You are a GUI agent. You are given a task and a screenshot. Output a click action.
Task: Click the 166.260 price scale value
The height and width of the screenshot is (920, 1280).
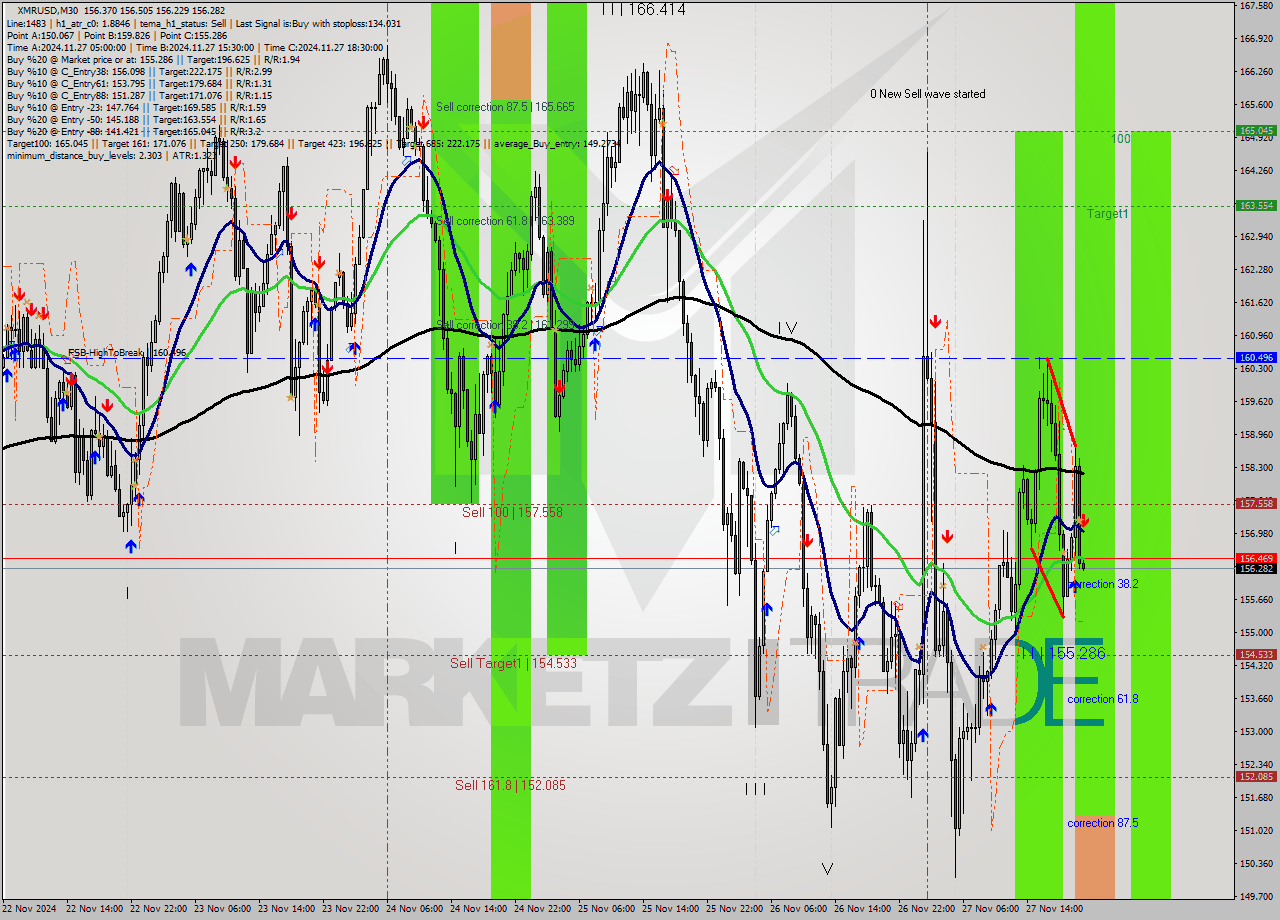tap(1257, 72)
